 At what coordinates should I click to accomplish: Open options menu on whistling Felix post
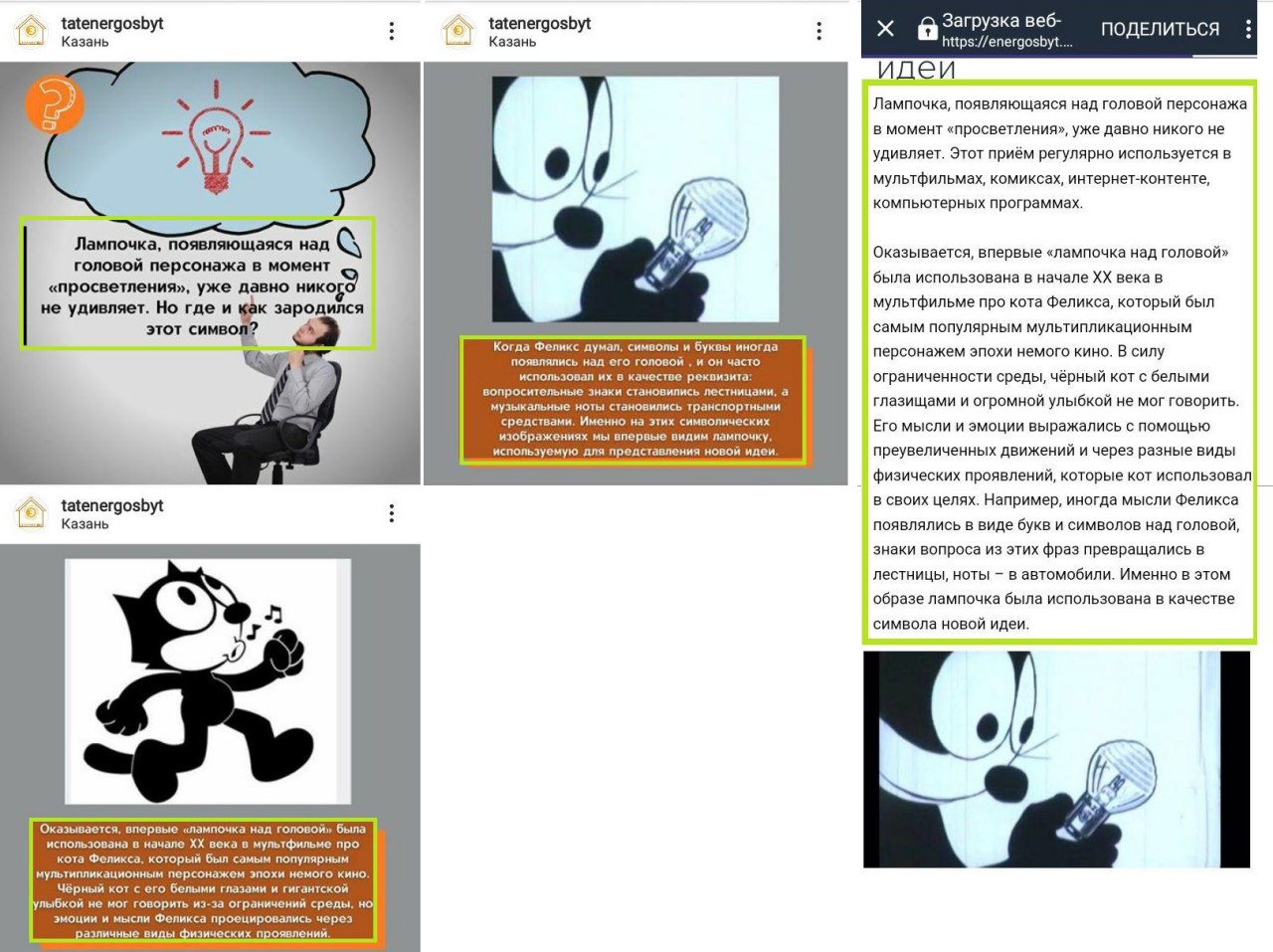tap(392, 513)
